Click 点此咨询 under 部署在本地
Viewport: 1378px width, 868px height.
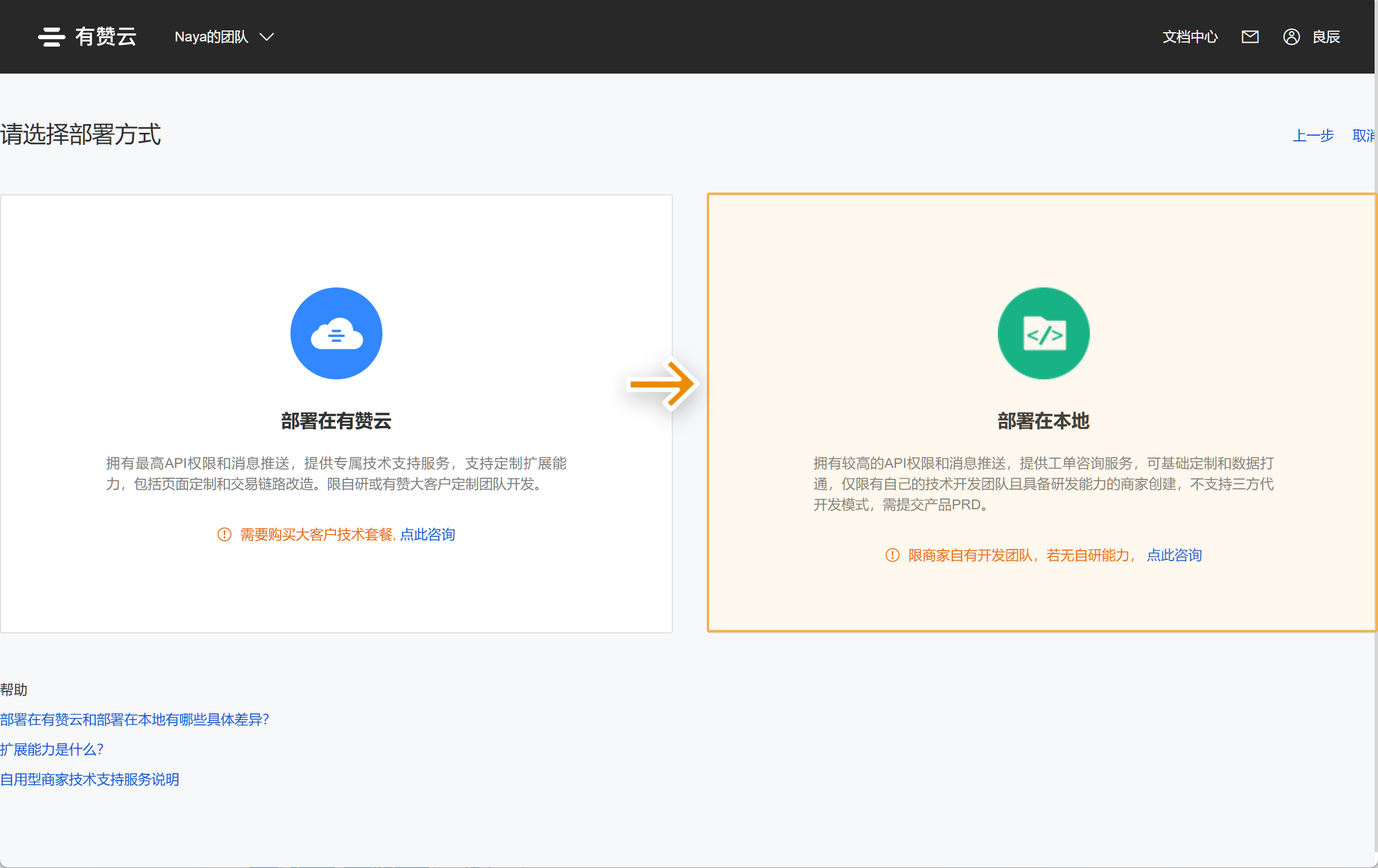coord(1174,555)
